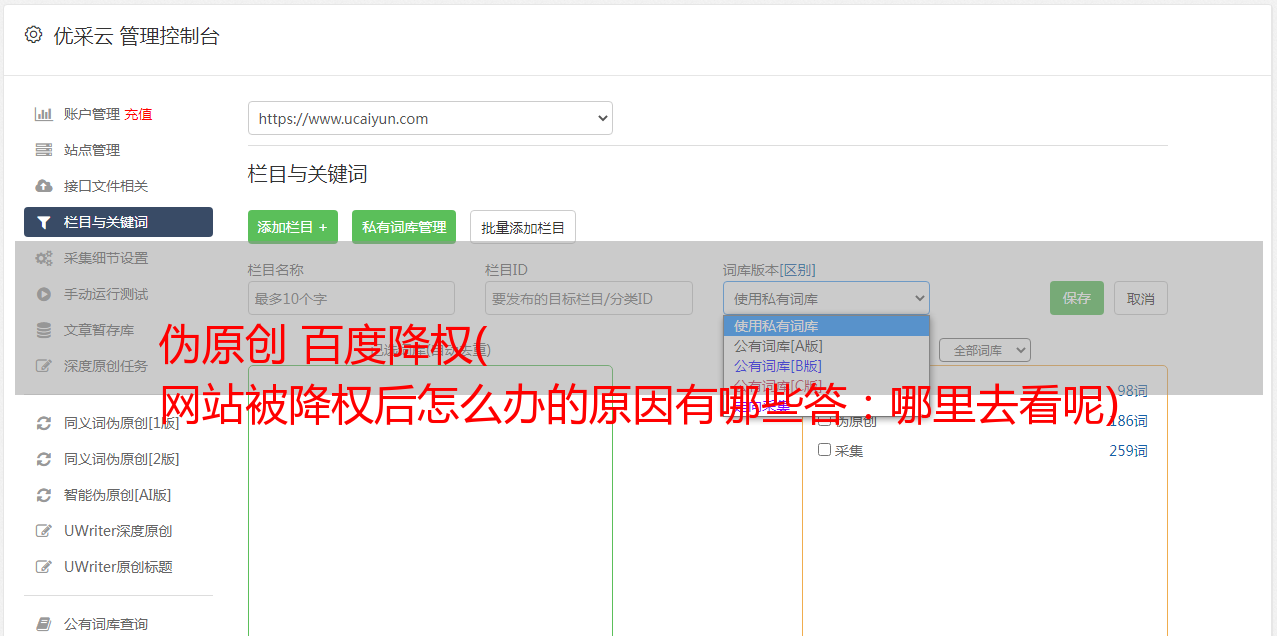Click the play circle icon for 手动运行测试
The height and width of the screenshot is (636, 1277).
44,294
